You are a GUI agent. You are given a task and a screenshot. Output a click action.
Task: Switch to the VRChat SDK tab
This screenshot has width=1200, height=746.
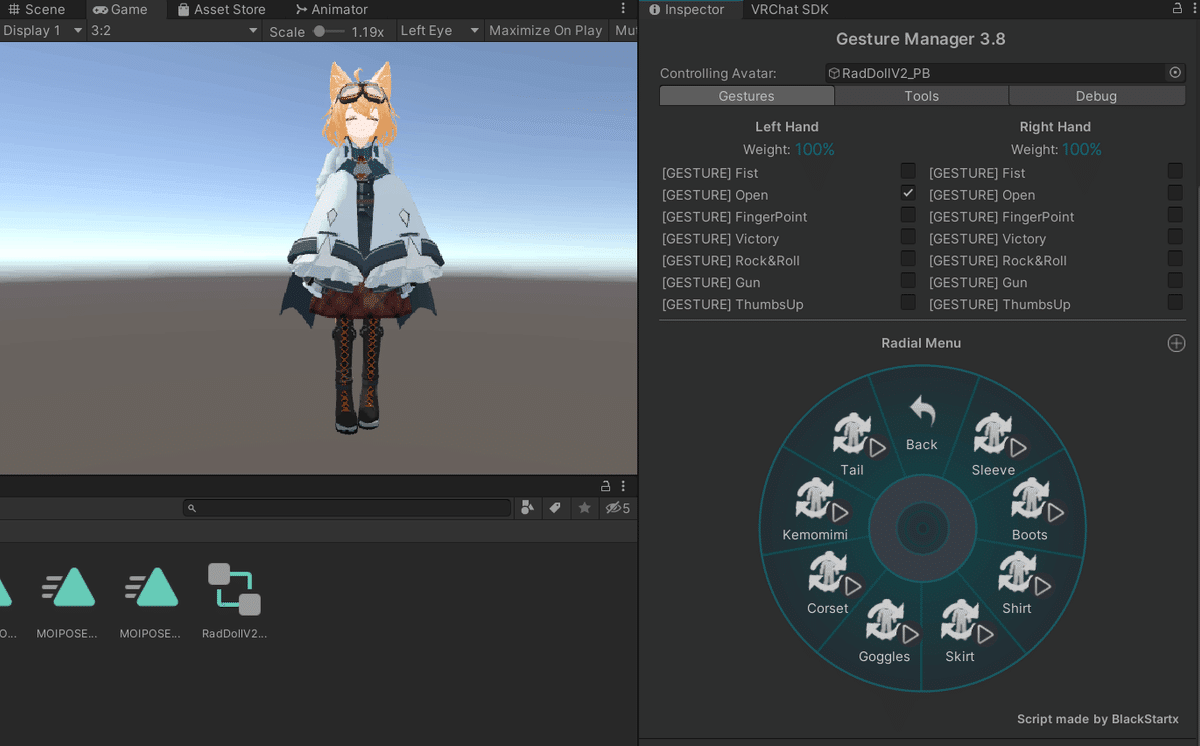789,9
